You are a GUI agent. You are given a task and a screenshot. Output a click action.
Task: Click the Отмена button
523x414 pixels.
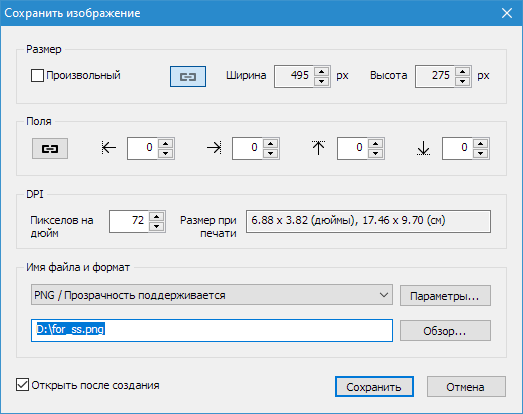point(466,387)
